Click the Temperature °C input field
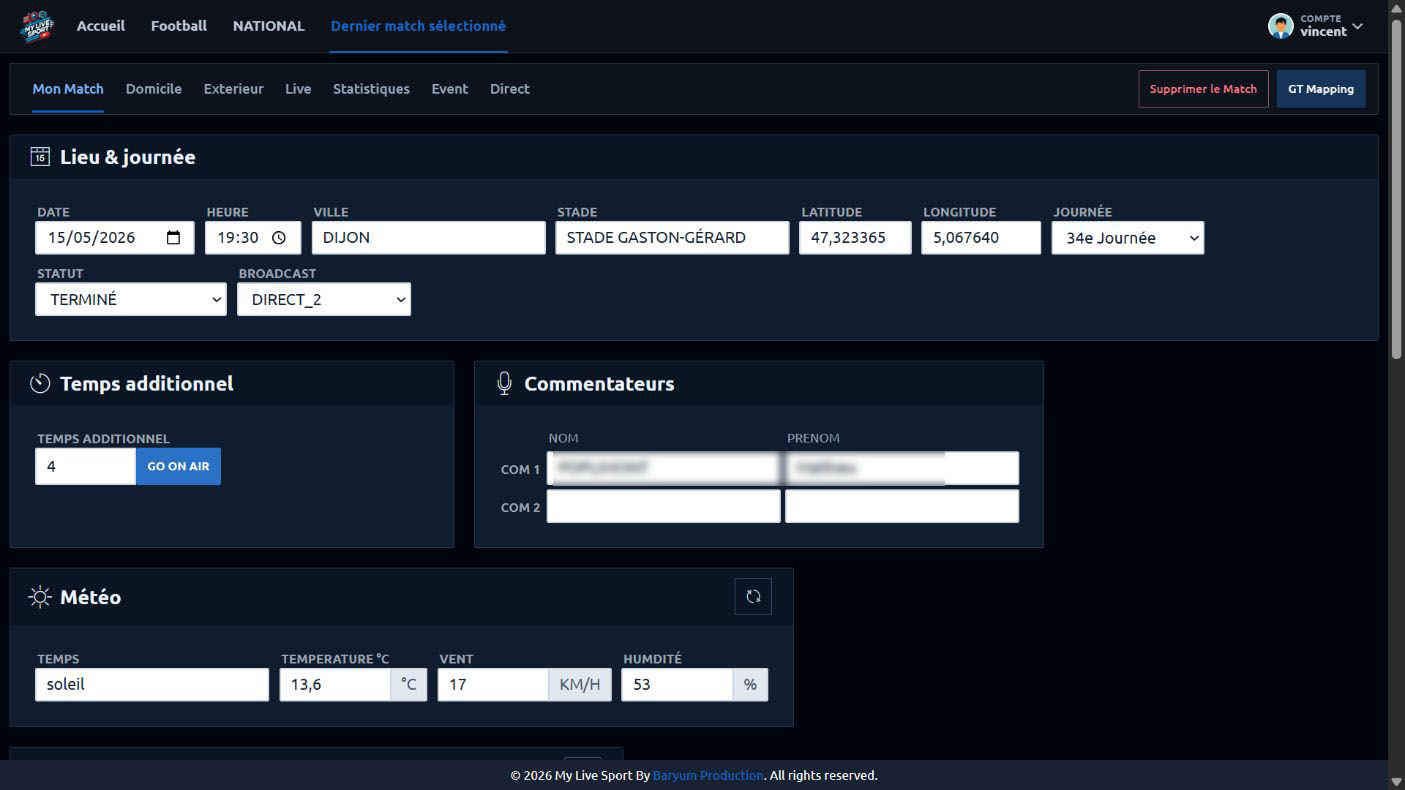The image size is (1405, 790). point(335,685)
